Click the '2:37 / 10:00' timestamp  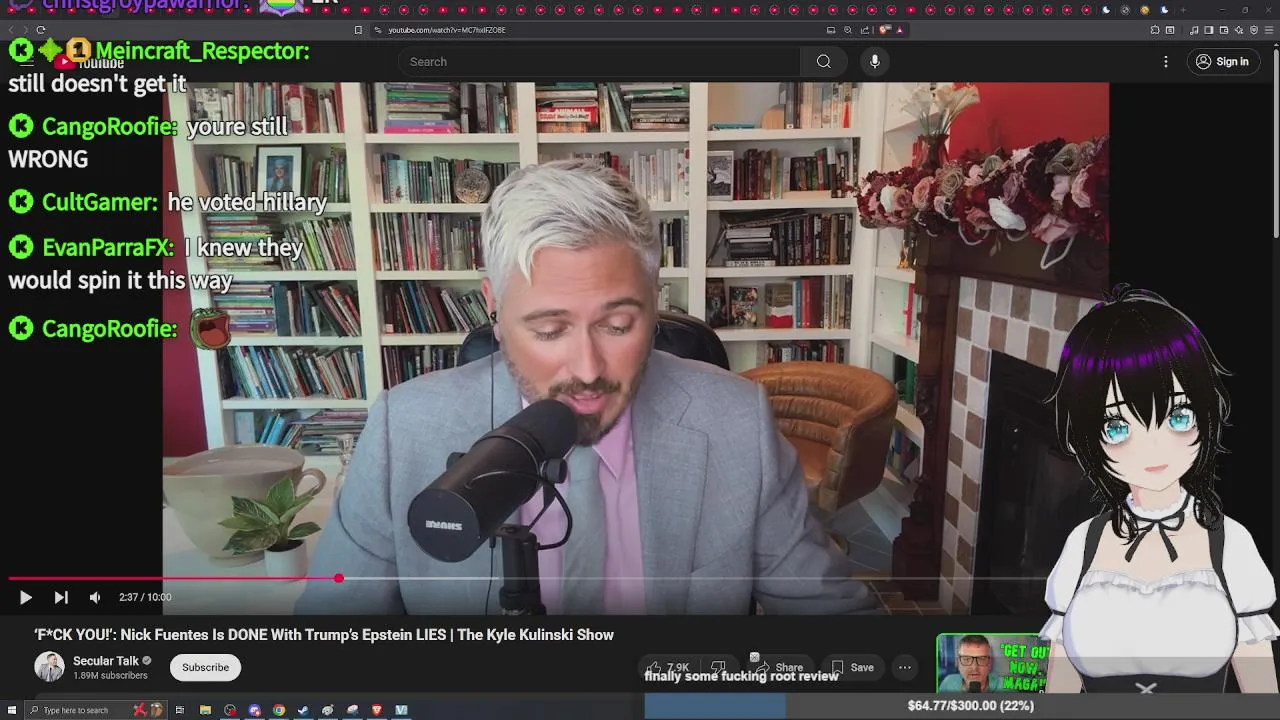pyautogui.click(x=145, y=597)
